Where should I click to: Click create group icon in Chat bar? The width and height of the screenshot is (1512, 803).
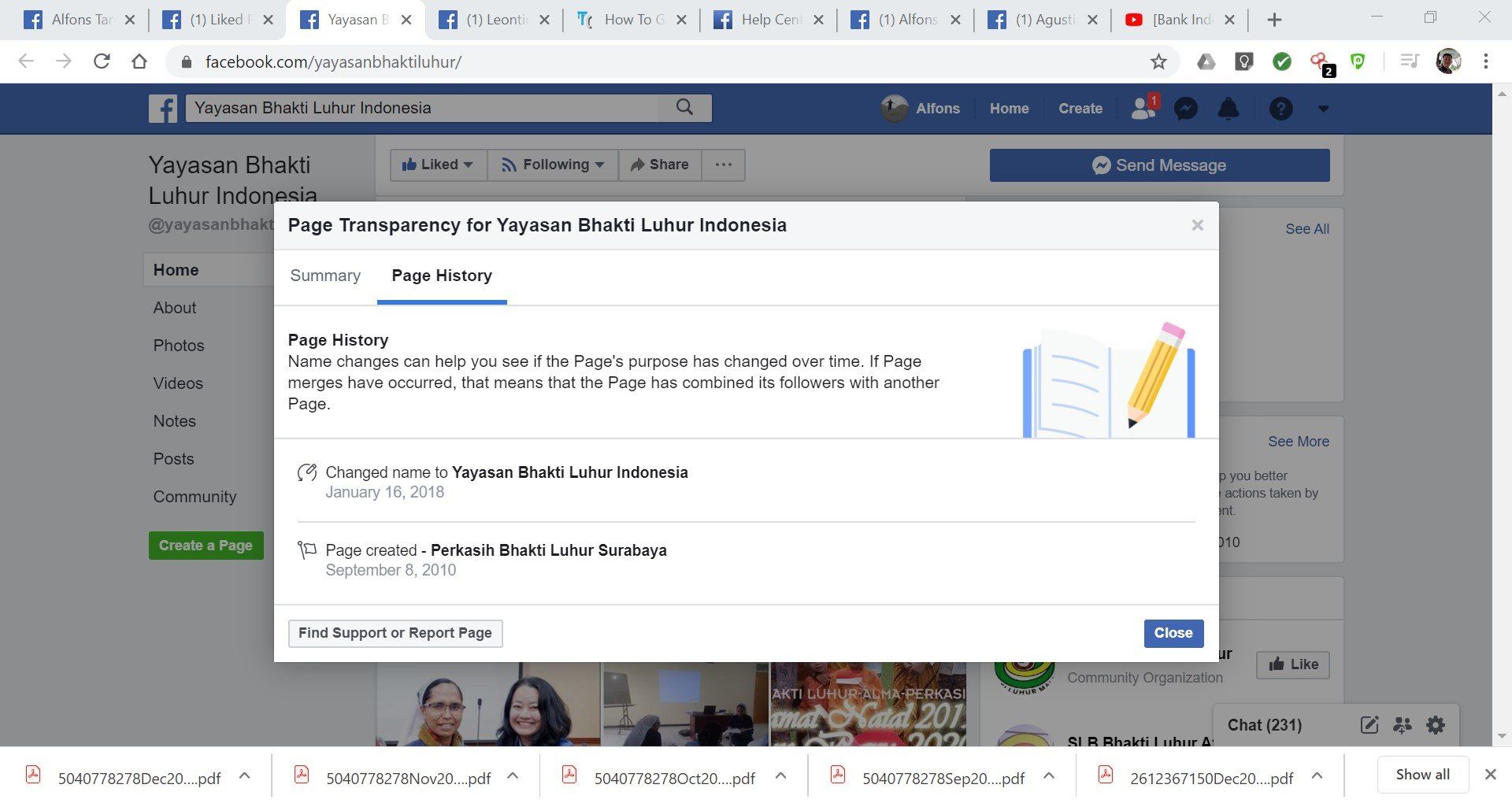[x=1403, y=725]
